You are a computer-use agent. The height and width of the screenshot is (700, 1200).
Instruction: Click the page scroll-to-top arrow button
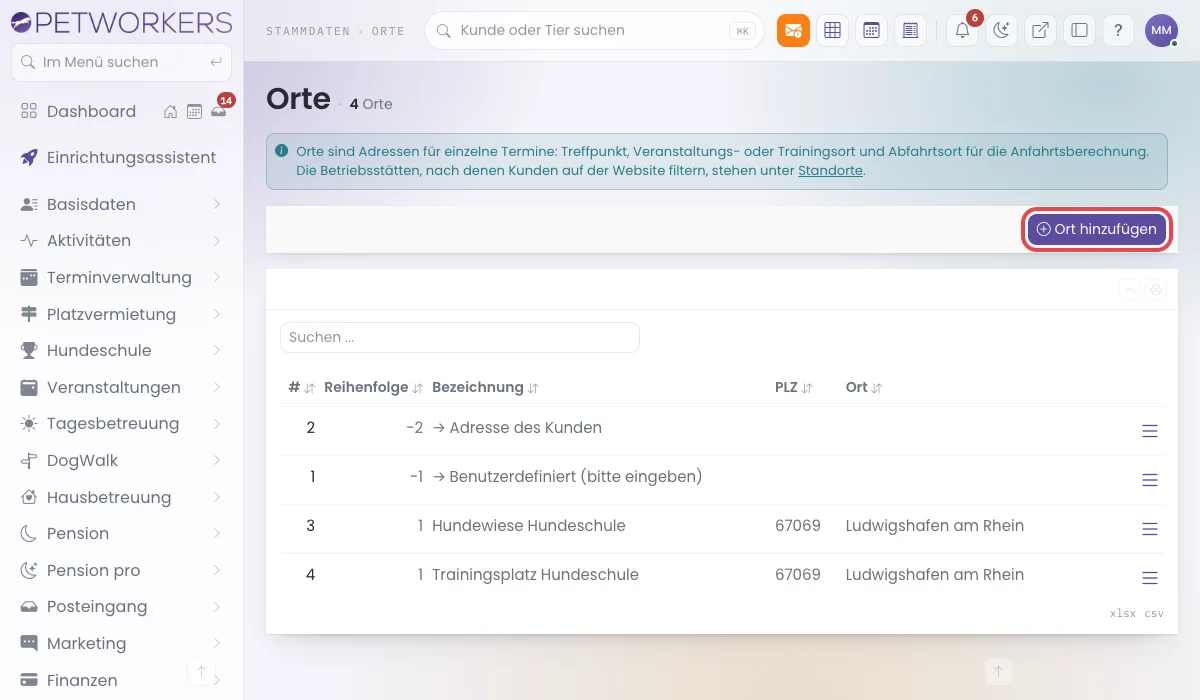(997, 671)
